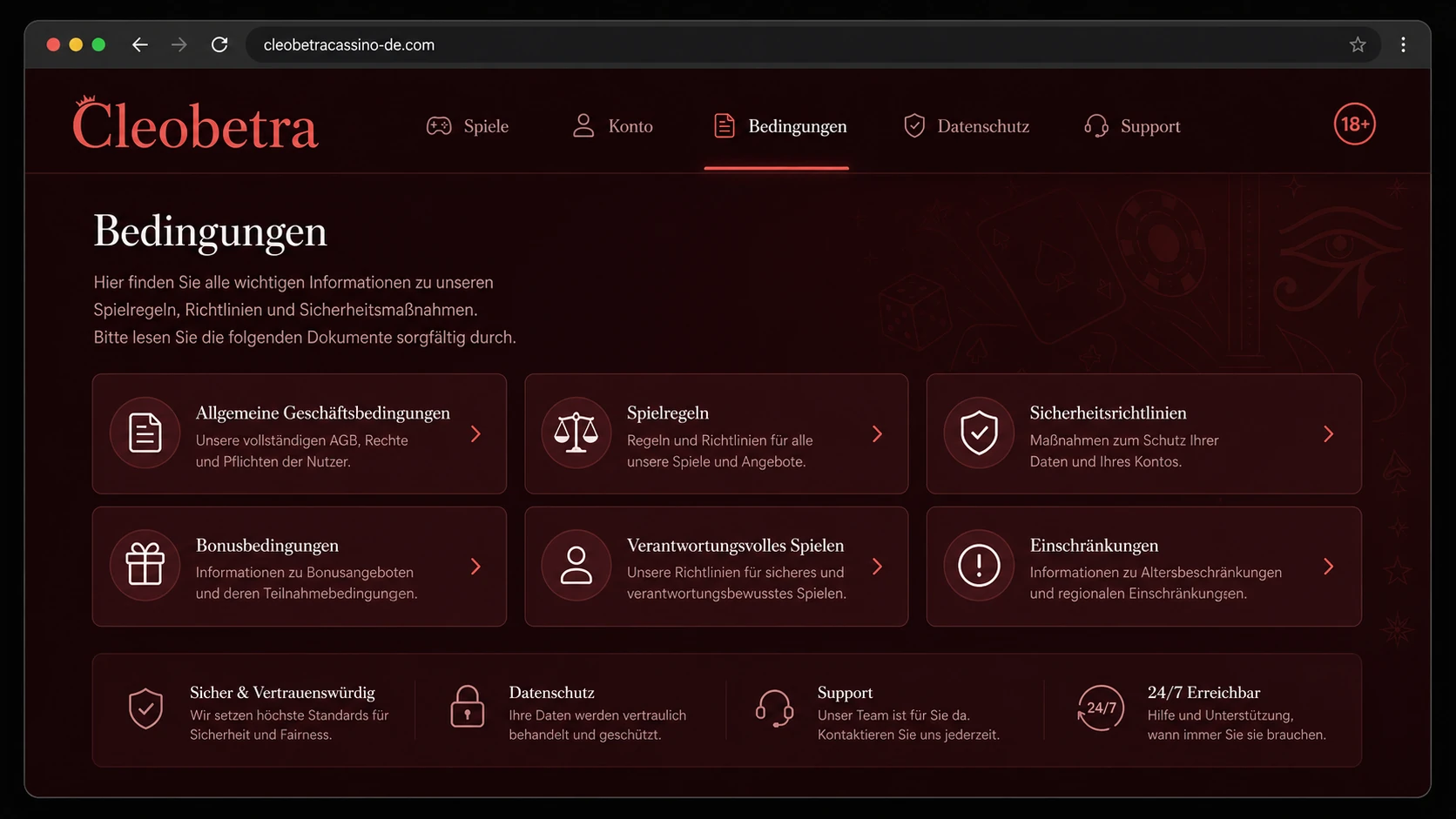Expand Bonusbedingungen via its chevron arrow
This screenshot has width=1456, height=819.
pyautogui.click(x=475, y=567)
